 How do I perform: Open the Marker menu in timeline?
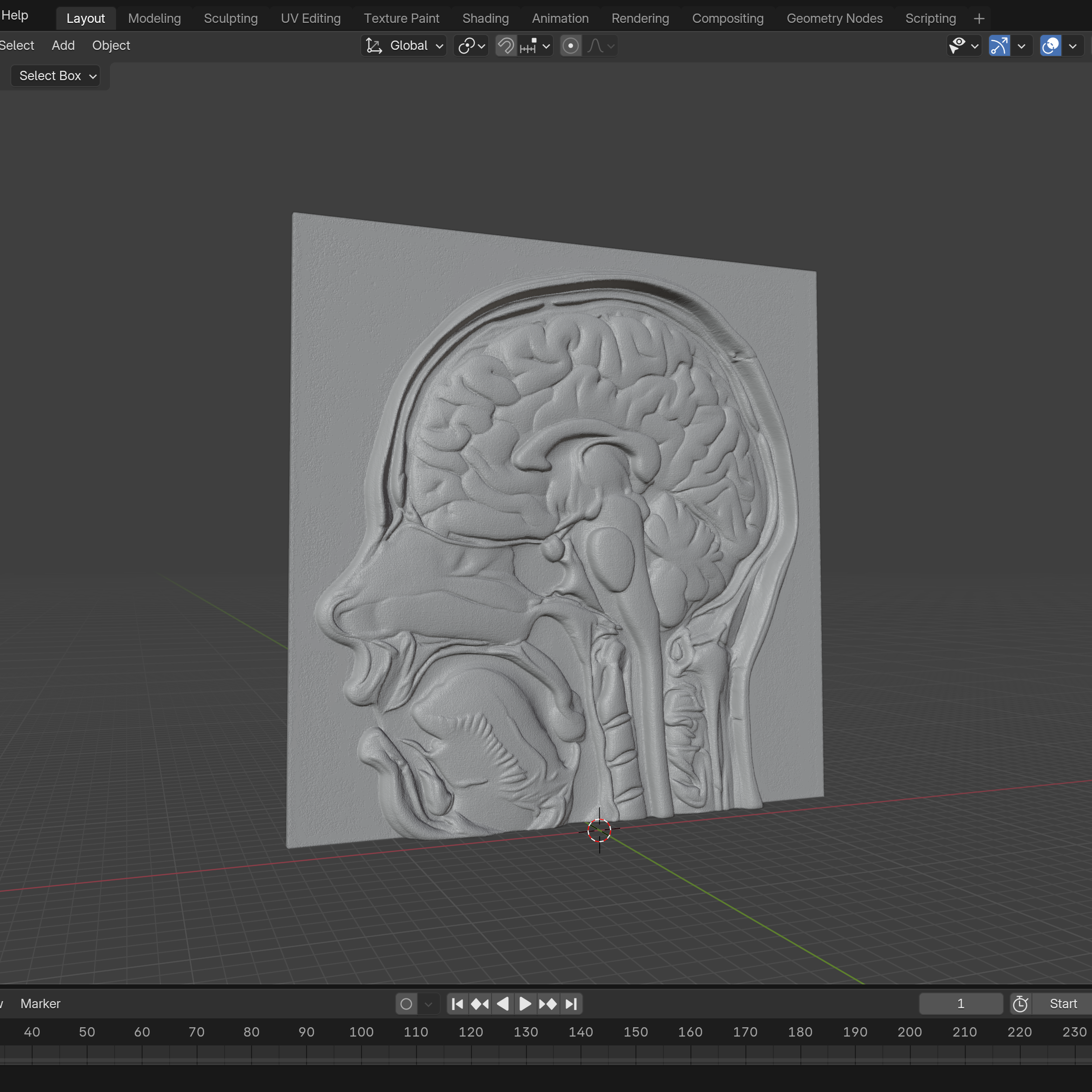(x=40, y=1004)
